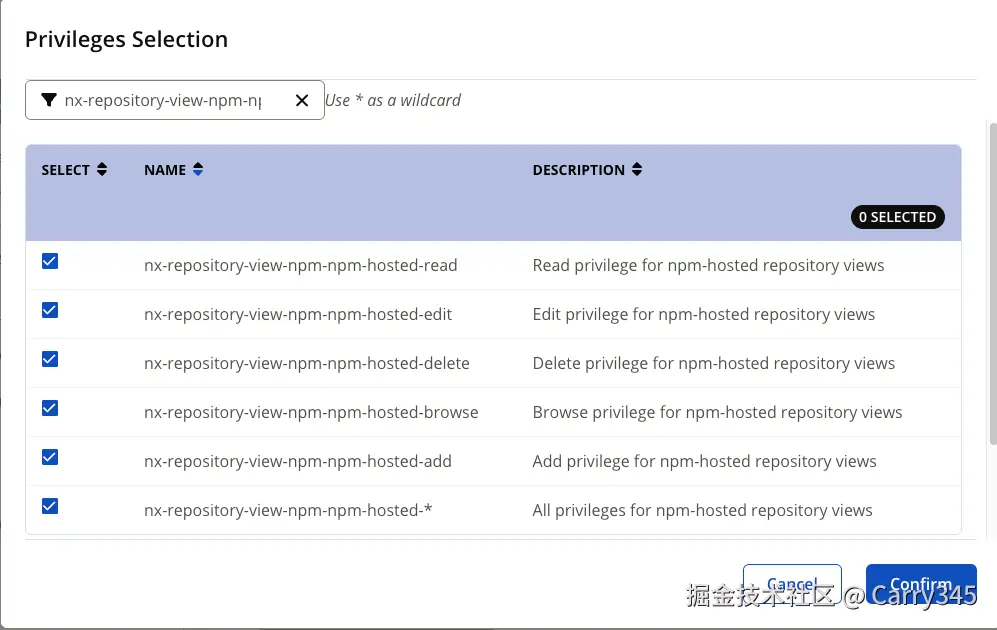Sort by the NAME column arrows
The height and width of the screenshot is (630, 997).
pos(198,170)
